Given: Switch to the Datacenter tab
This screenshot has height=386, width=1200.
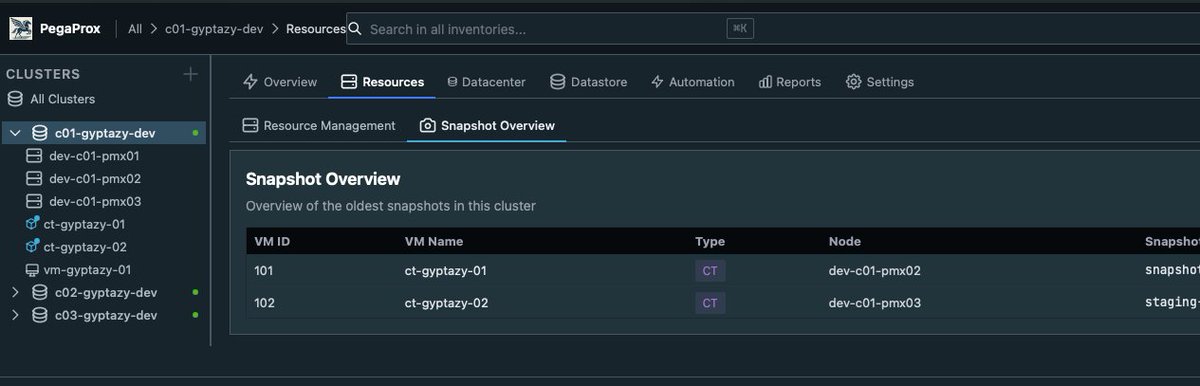Looking at the screenshot, I should (x=486, y=82).
